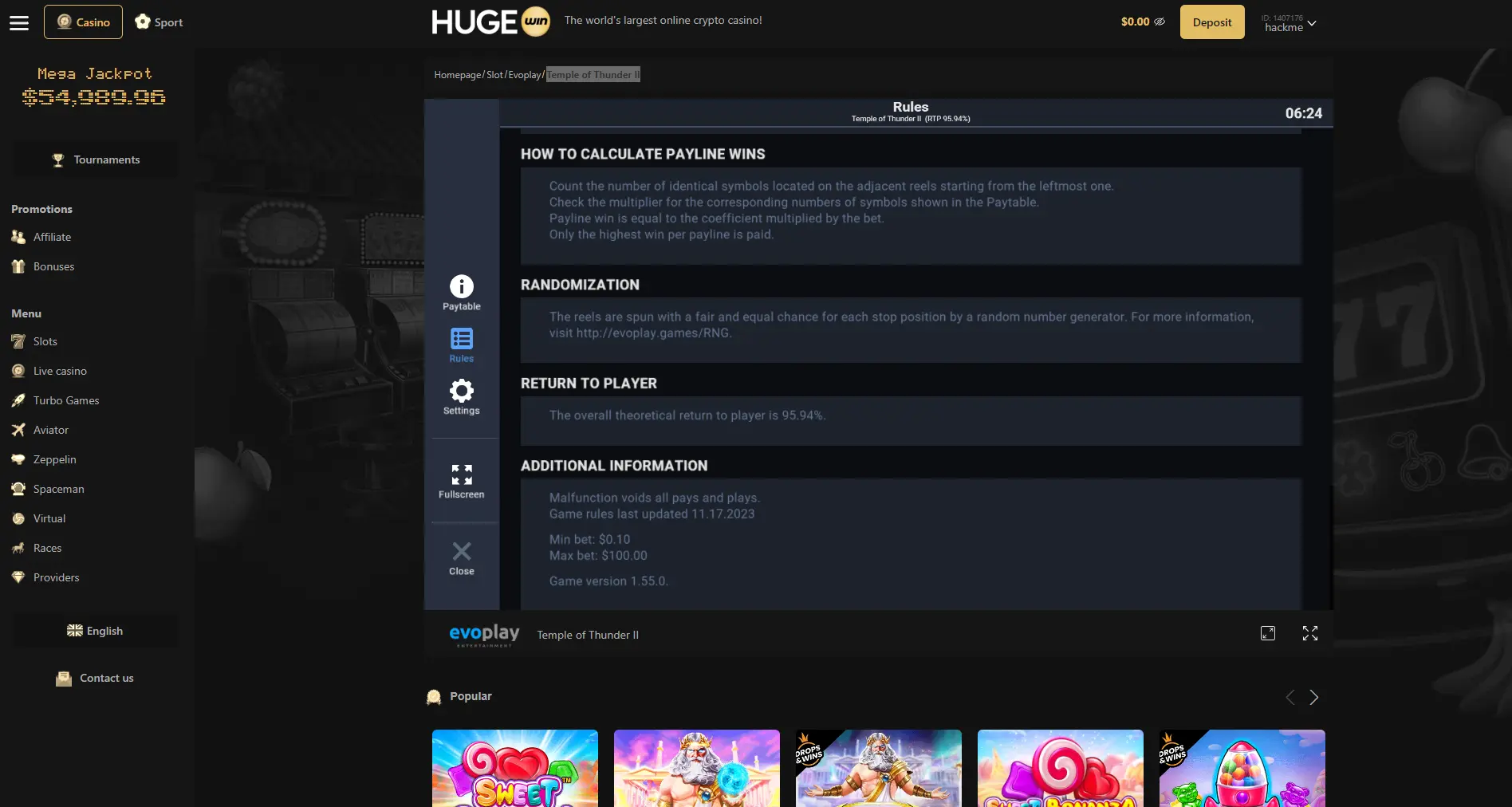Click the Spaceman helmet icon
Screen dimensions: 1512x807
[x=18, y=489]
